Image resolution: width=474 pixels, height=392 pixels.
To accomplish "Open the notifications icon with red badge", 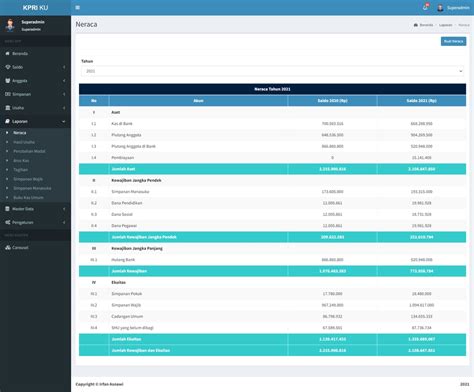I will [426, 7].
